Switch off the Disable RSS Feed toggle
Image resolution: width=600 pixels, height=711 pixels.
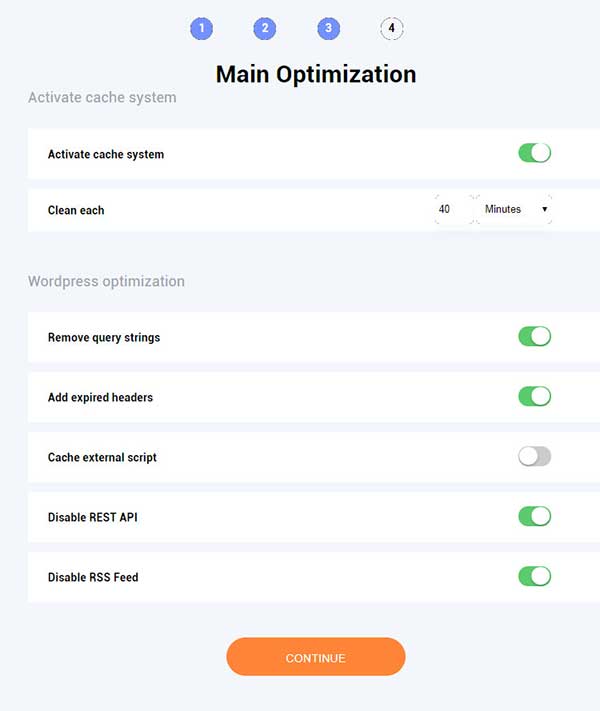pyautogui.click(x=534, y=576)
